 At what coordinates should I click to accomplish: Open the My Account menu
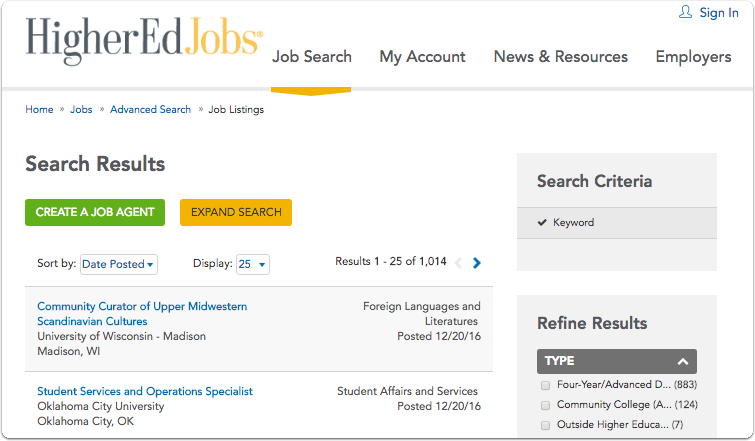tap(422, 57)
